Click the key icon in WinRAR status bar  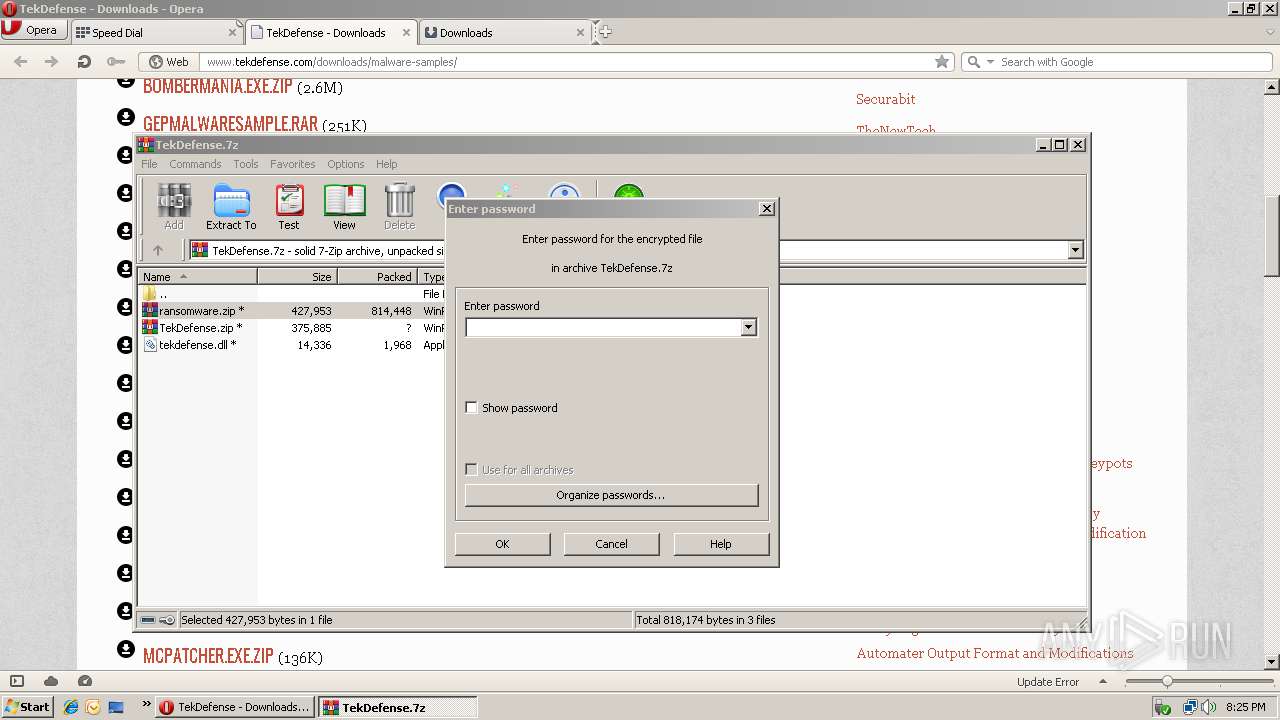coord(167,620)
